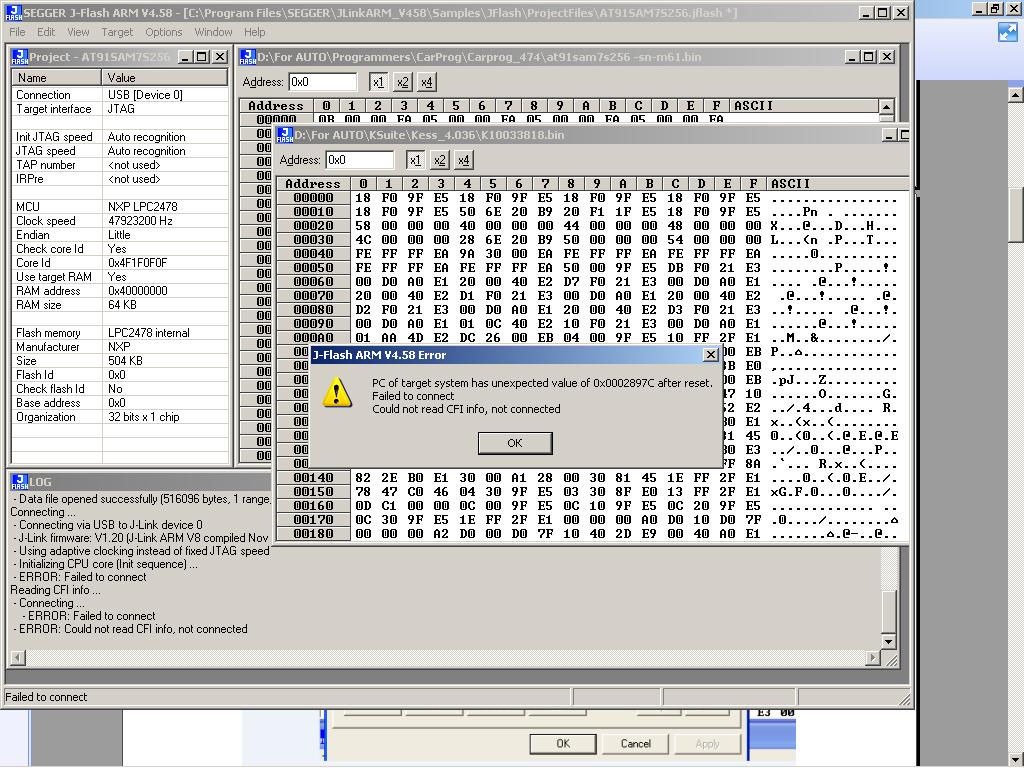Screen dimensions: 1024x768
Task: Click hex row address 00000 in K10033818.bin
Action: click(313, 198)
